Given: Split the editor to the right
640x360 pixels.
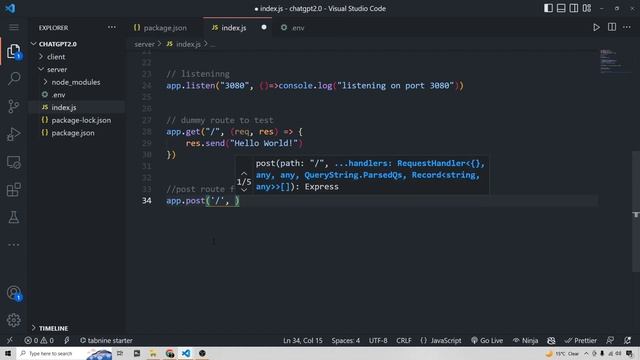Looking at the screenshot, I should click(612, 27).
